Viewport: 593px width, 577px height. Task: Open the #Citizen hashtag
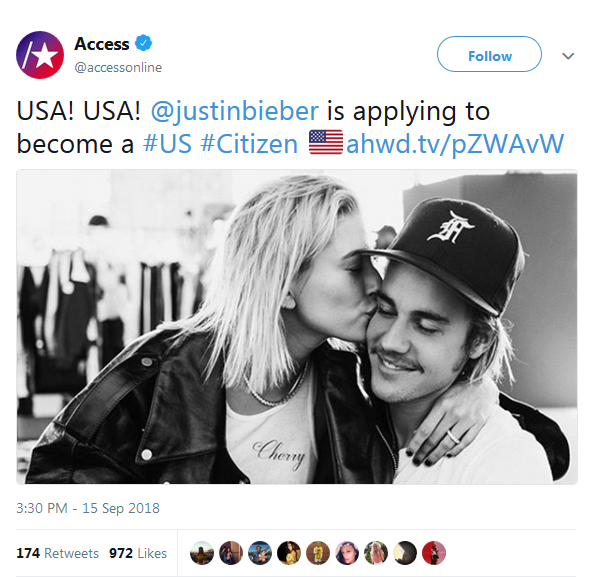[249, 144]
